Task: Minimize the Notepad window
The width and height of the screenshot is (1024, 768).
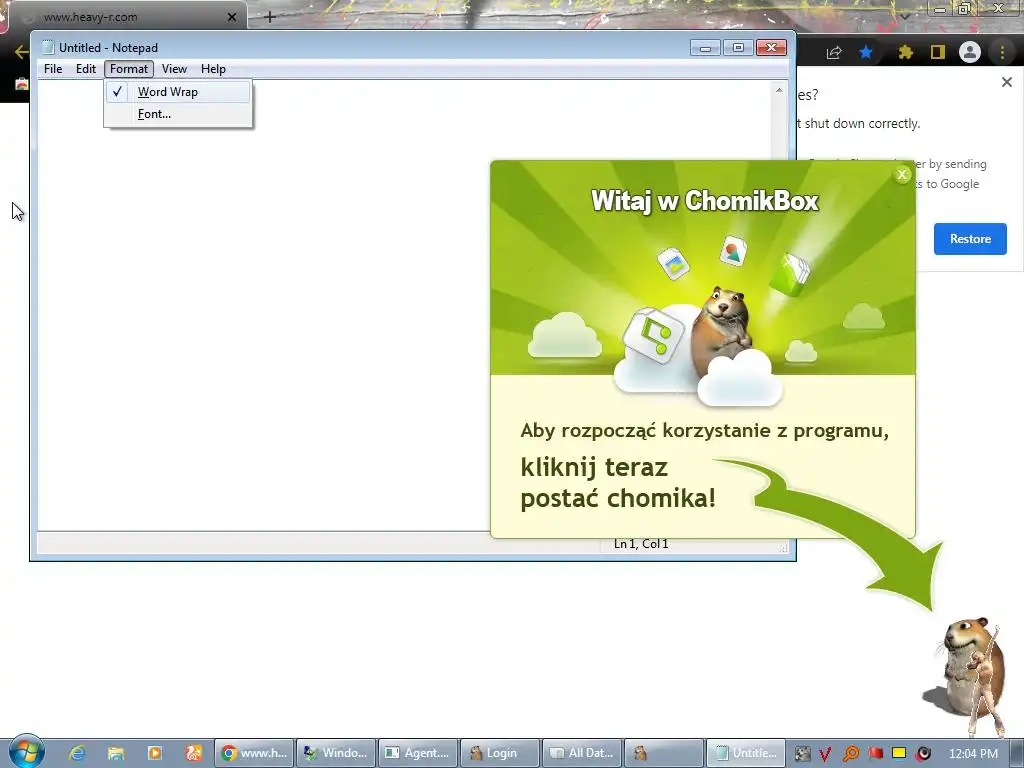Action: 705,48
